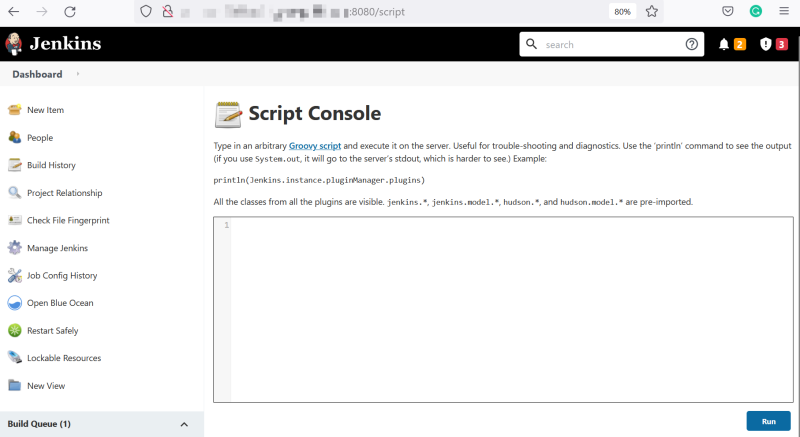Click the New View folder icon
Viewport: 800px width, 437px height.
point(15,385)
